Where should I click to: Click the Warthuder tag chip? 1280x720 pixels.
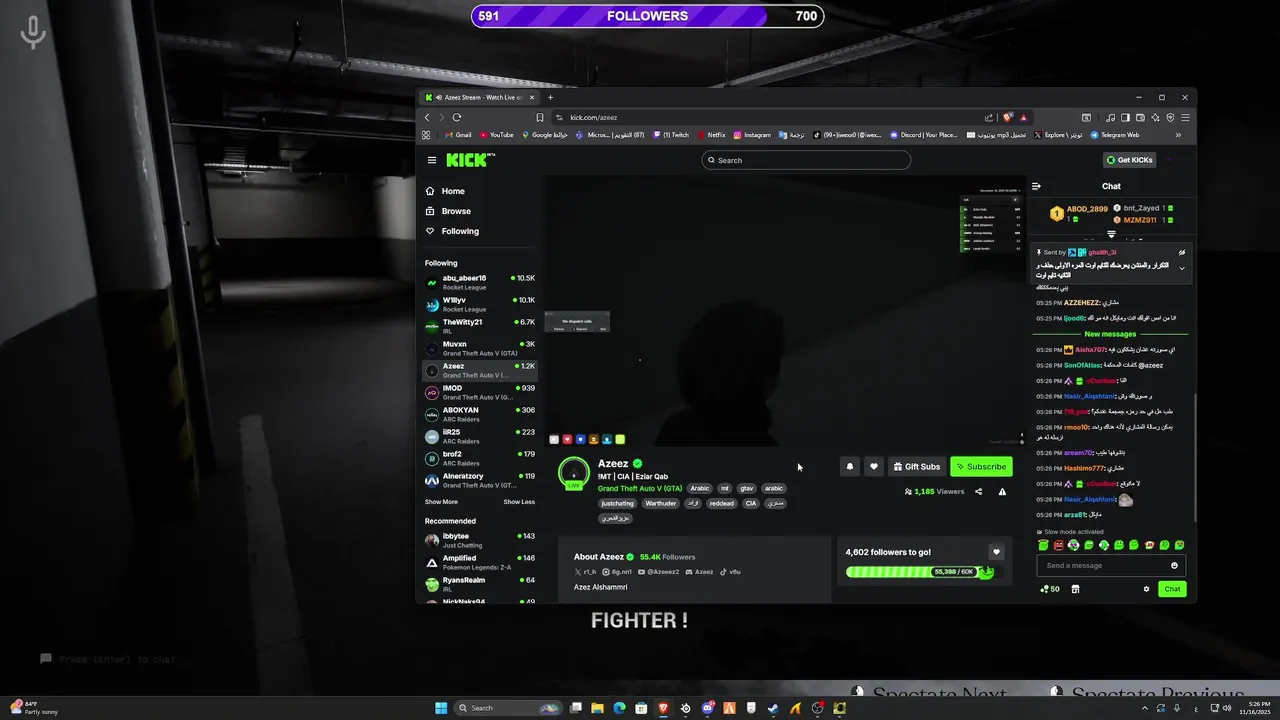point(660,504)
